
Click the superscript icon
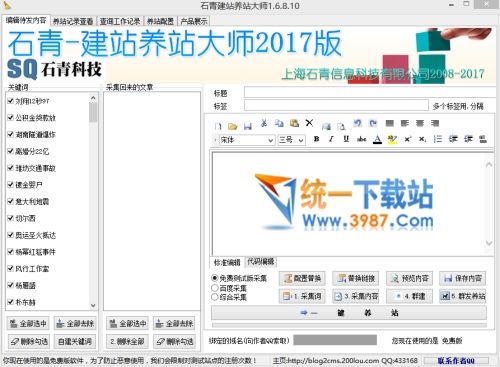408,139
